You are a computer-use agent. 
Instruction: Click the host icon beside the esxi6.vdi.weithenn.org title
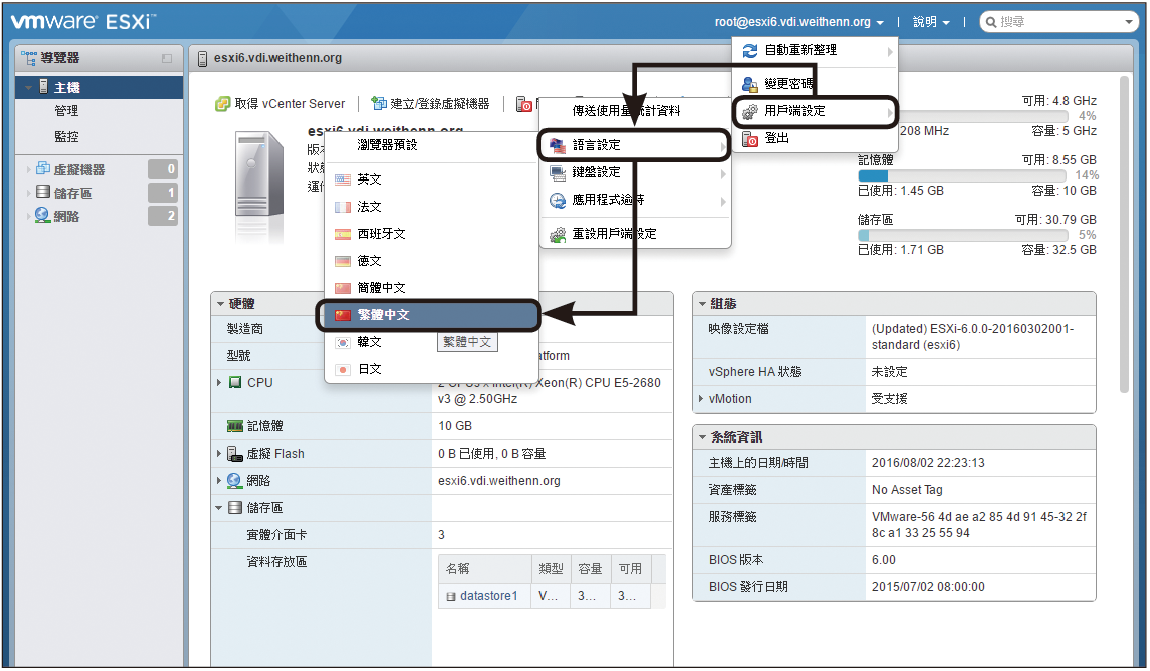[x=202, y=59]
